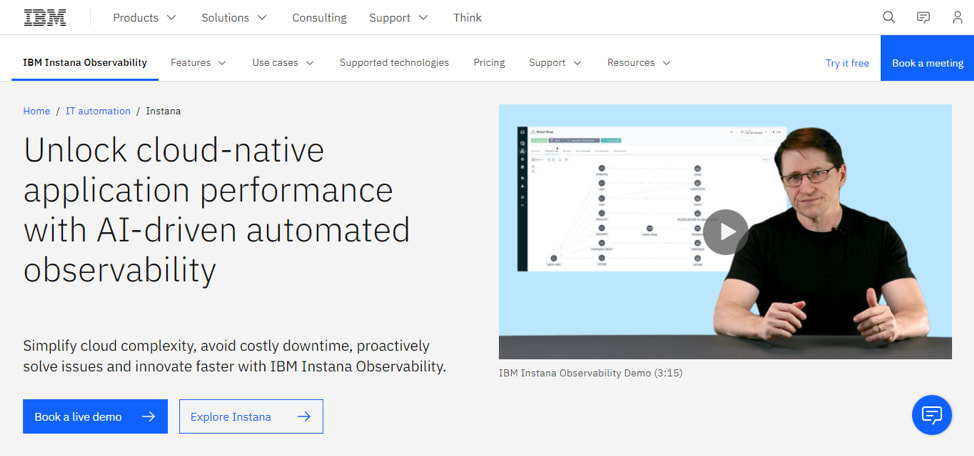Click Book a live demo button
The image size is (974, 456).
click(x=95, y=416)
